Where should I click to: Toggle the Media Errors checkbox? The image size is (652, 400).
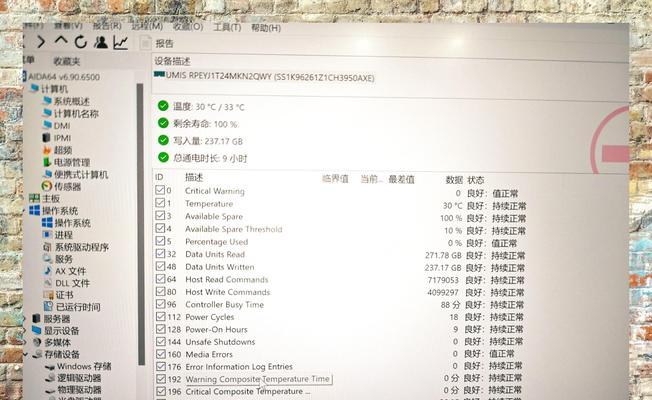click(161, 354)
